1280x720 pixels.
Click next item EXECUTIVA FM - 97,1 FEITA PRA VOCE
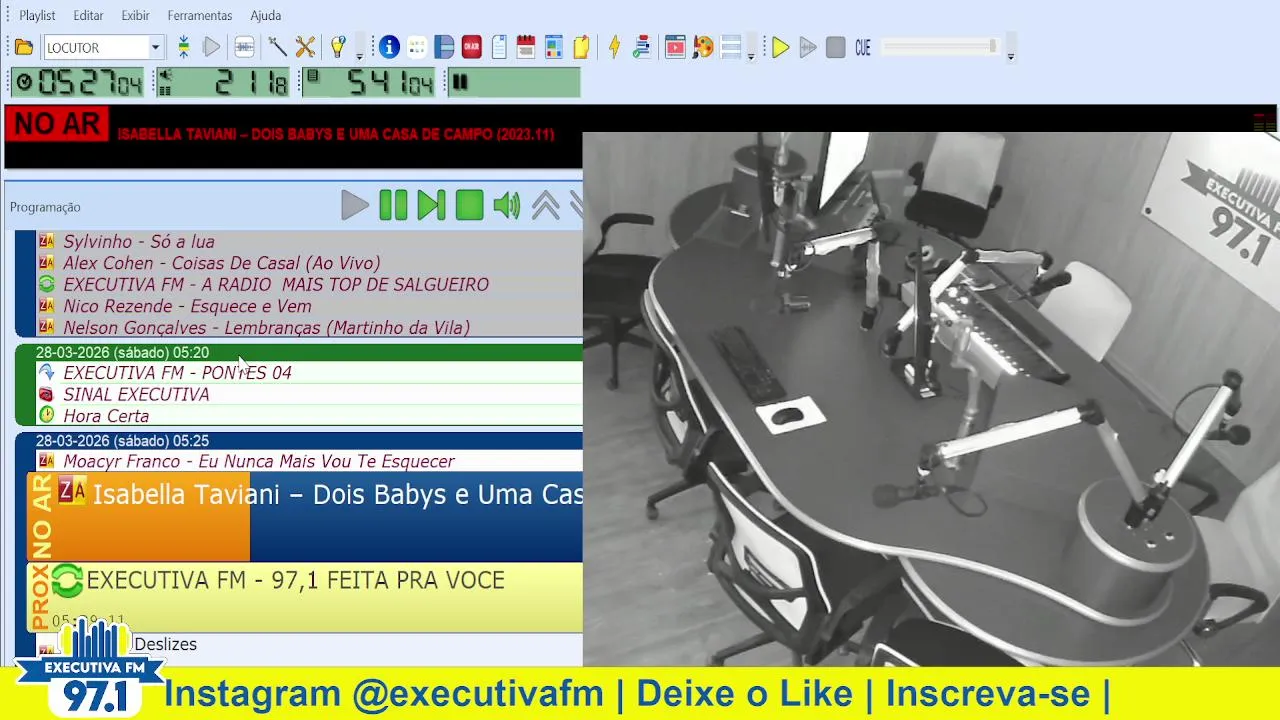click(305, 597)
